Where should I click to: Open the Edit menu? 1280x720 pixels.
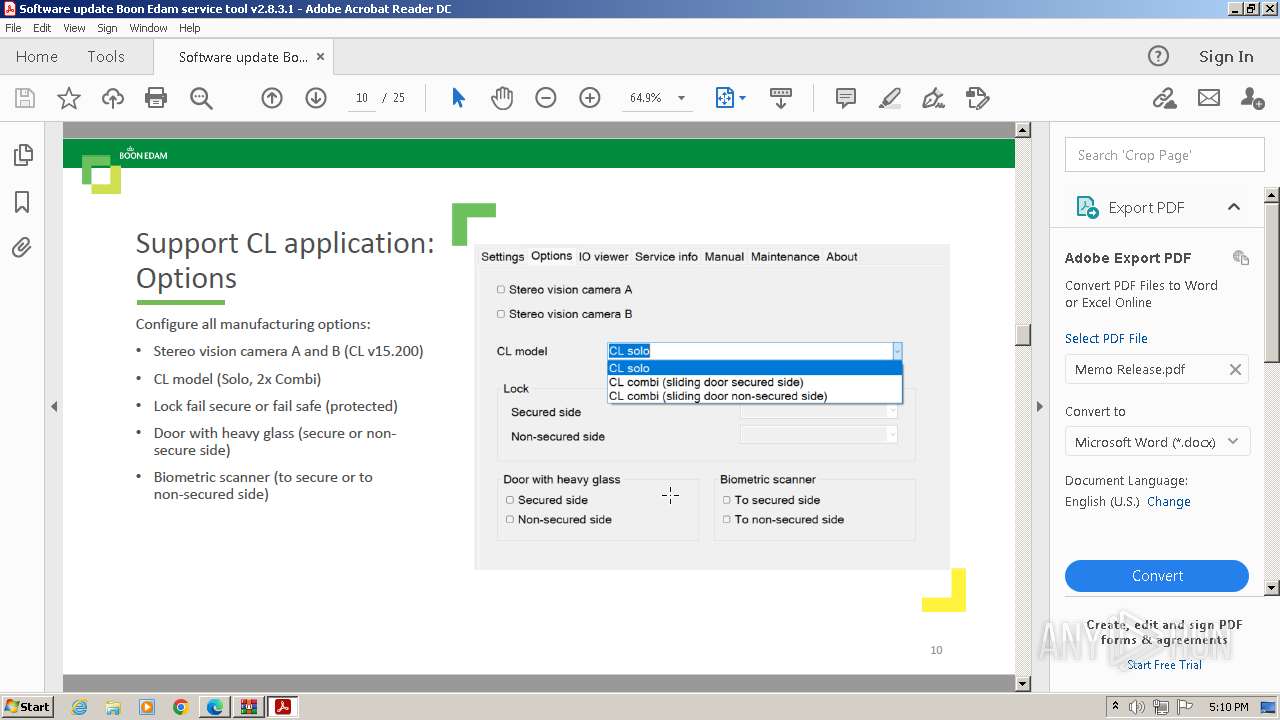(42, 28)
